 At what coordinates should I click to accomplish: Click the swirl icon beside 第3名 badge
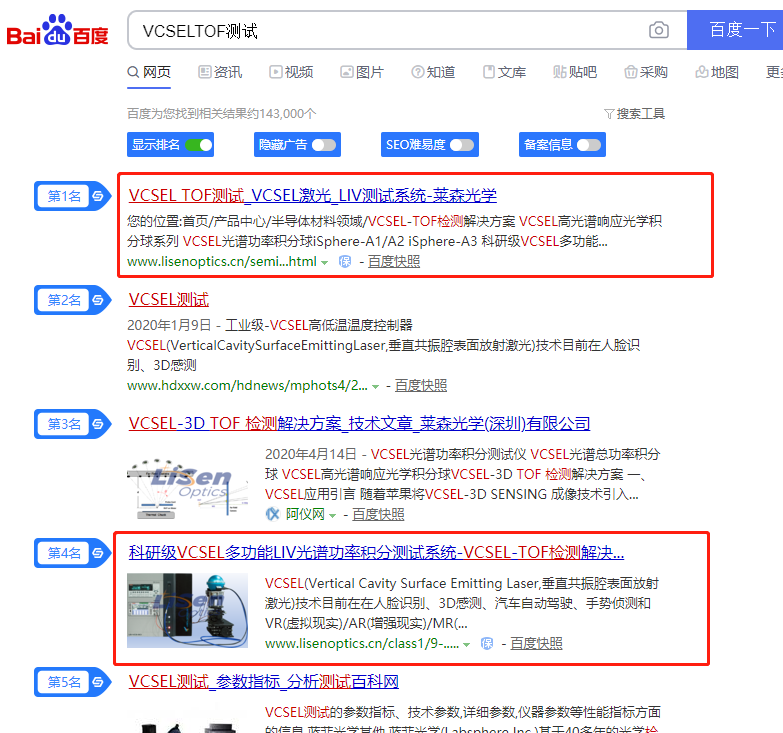tap(98, 424)
